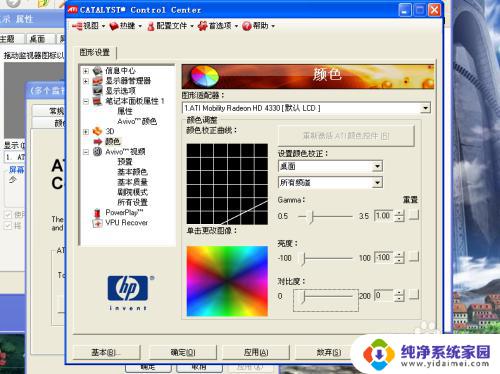Select the 图形设置 tab
The width and height of the screenshot is (500, 374).
click(x=95, y=52)
